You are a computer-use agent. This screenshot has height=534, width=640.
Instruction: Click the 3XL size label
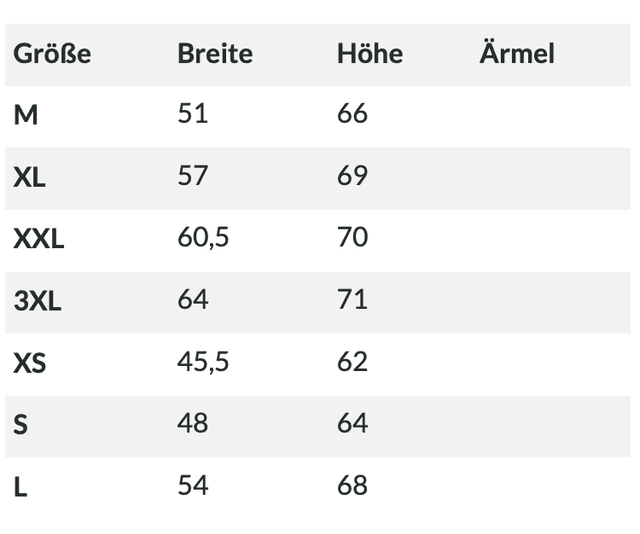click(37, 301)
